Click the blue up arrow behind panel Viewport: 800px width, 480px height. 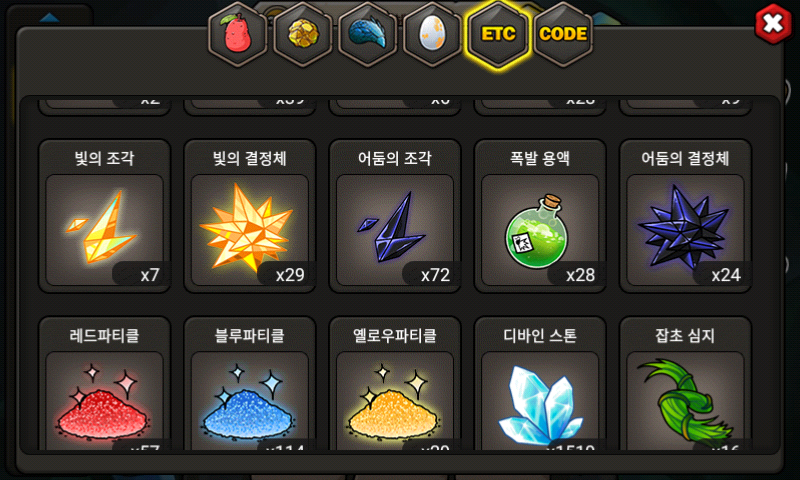[x=49, y=18]
